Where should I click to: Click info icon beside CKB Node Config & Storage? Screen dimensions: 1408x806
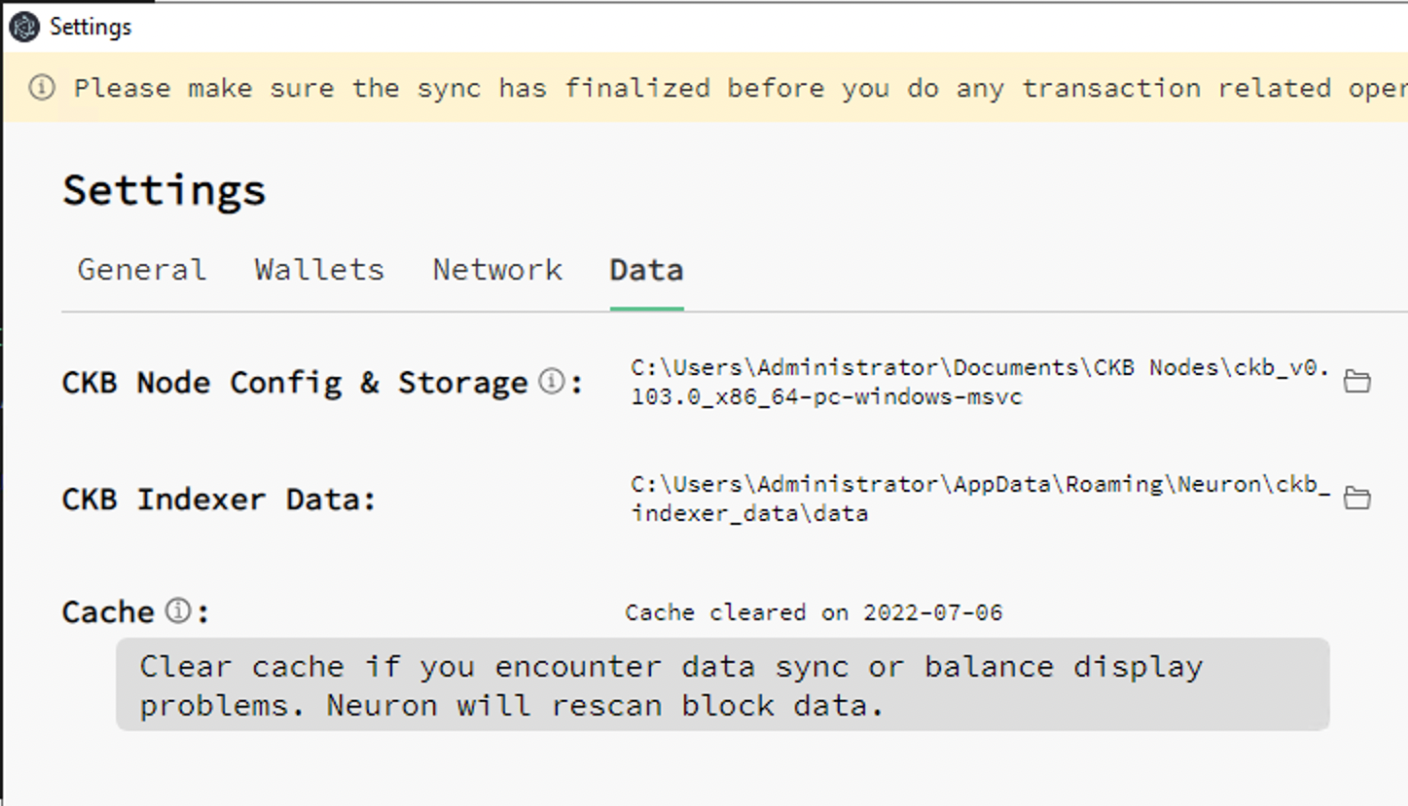point(551,381)
